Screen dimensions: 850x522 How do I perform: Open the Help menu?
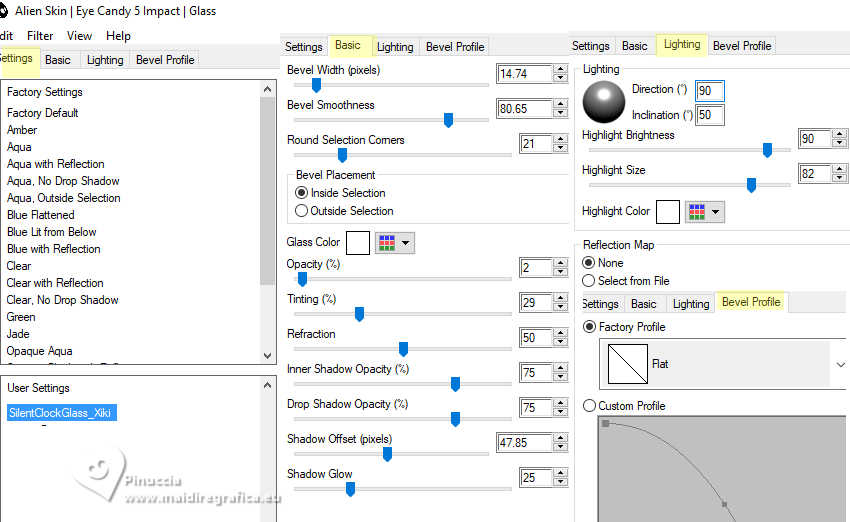(118, 36)
